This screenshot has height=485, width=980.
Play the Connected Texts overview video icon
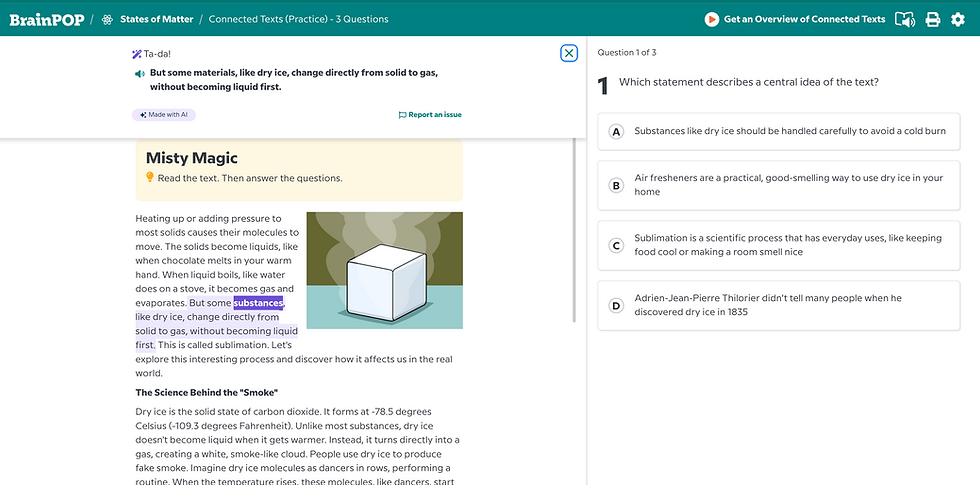(x=711, y=19)
